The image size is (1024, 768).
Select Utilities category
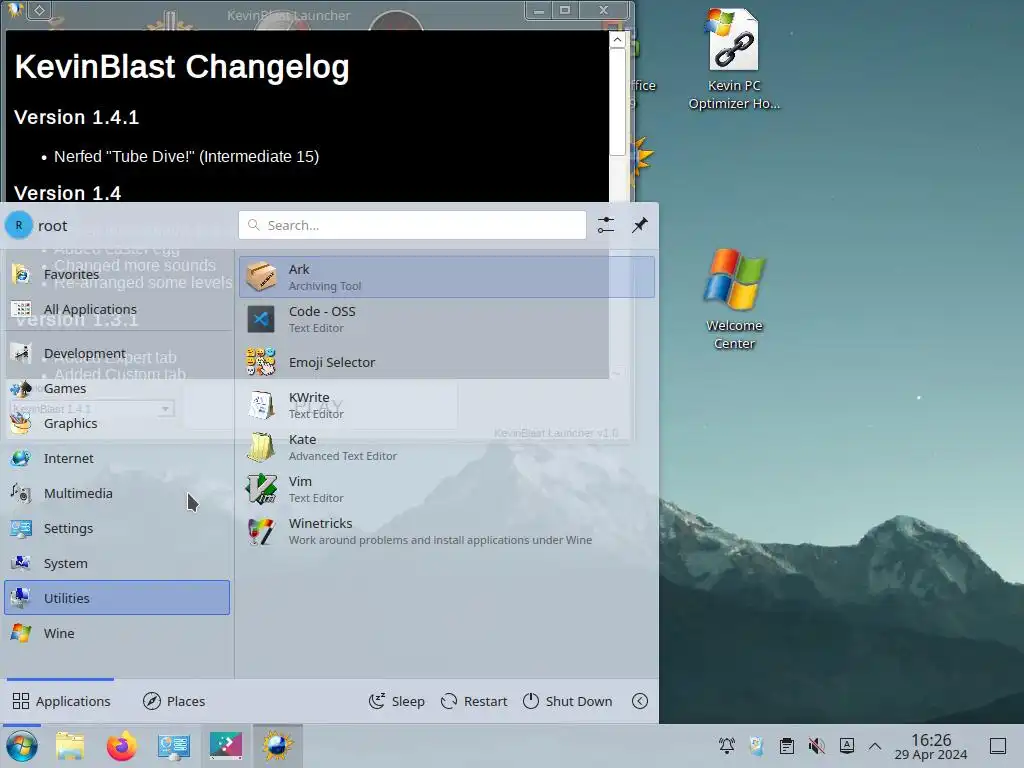click(x=117, y=598)
